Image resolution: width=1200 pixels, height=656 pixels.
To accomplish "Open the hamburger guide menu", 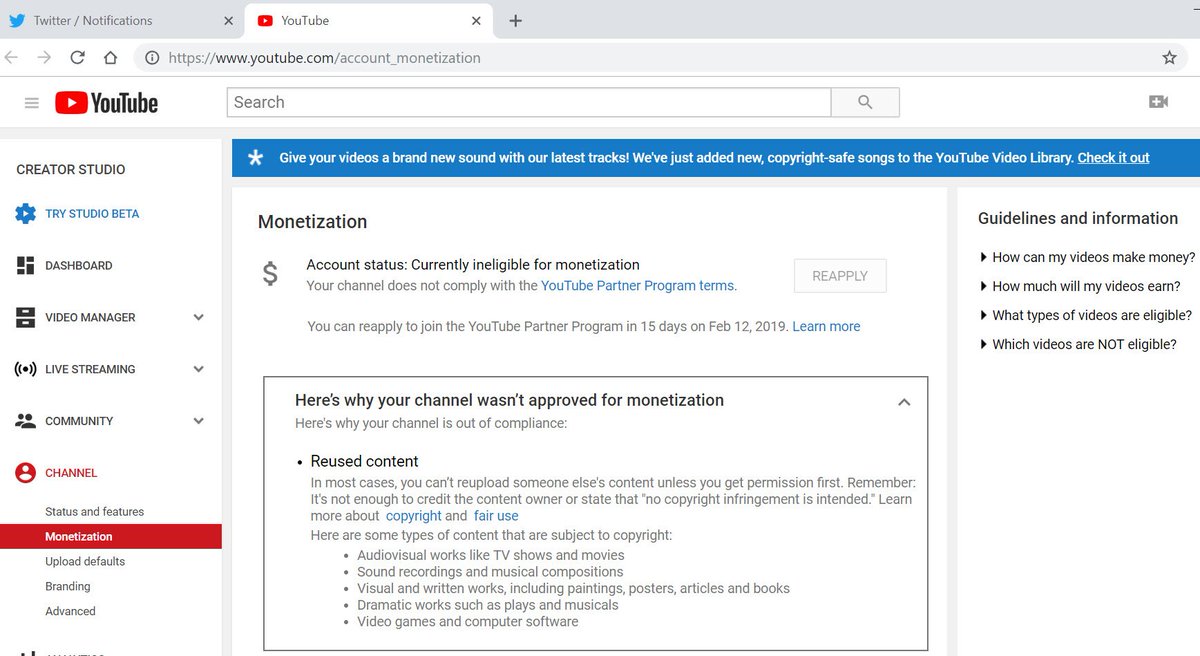I will pos(32,103).
